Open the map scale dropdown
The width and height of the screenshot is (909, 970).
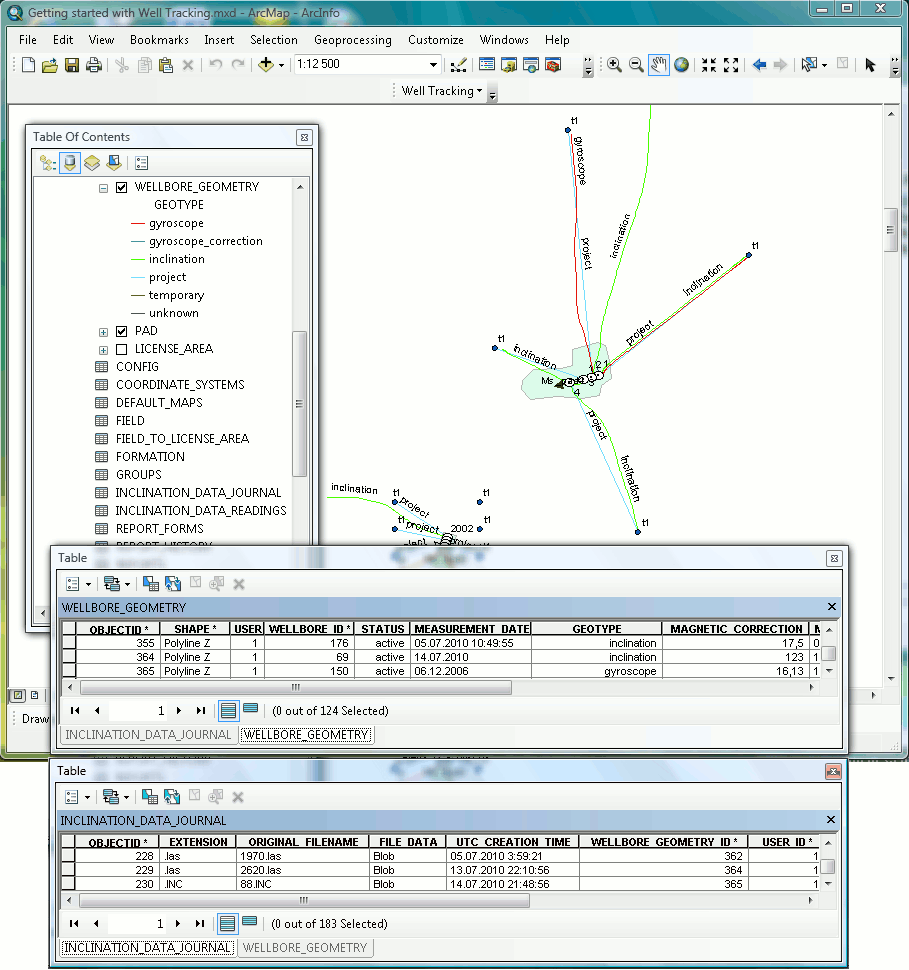click(434, 65)
